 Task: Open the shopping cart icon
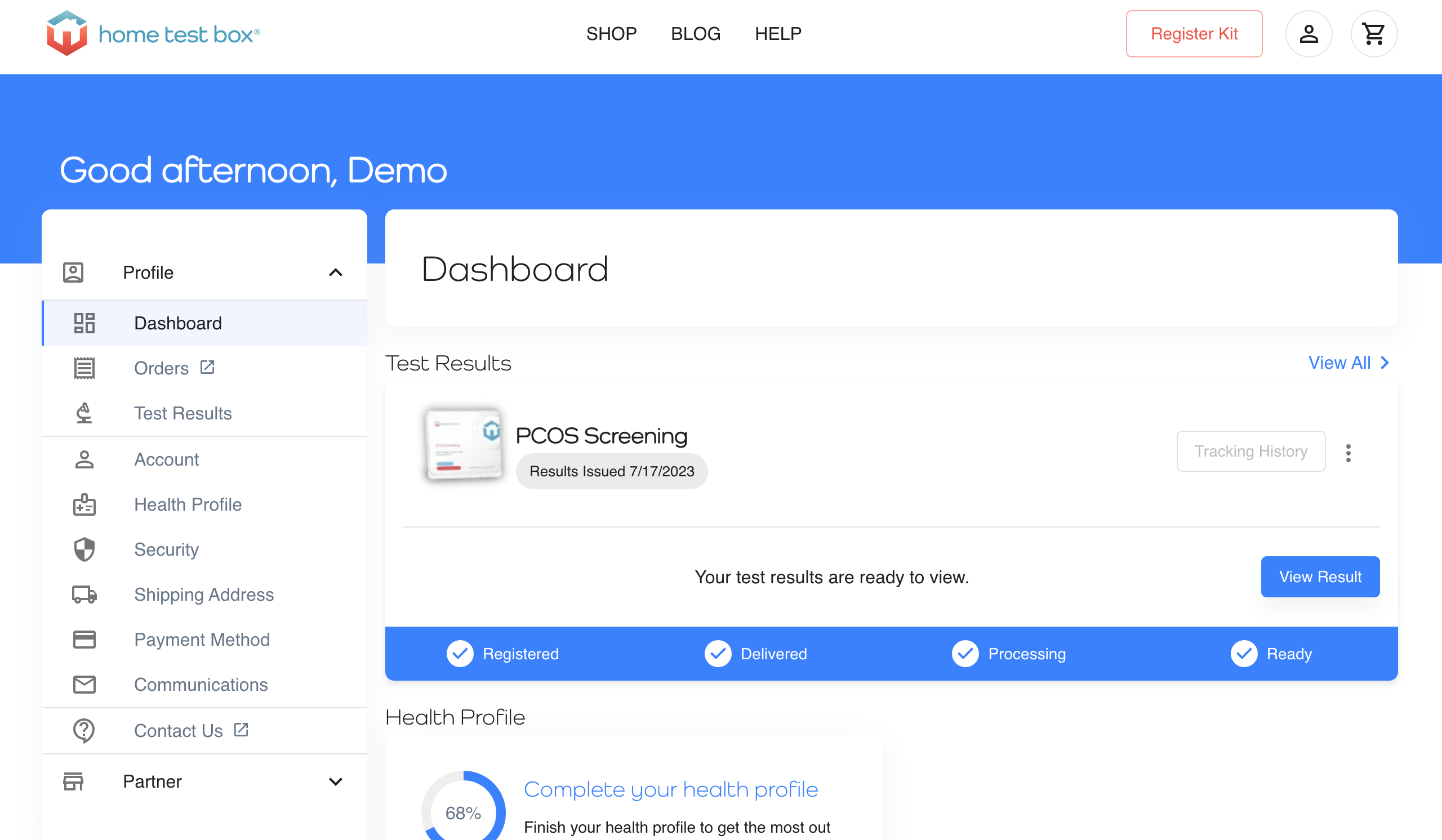1373,34
